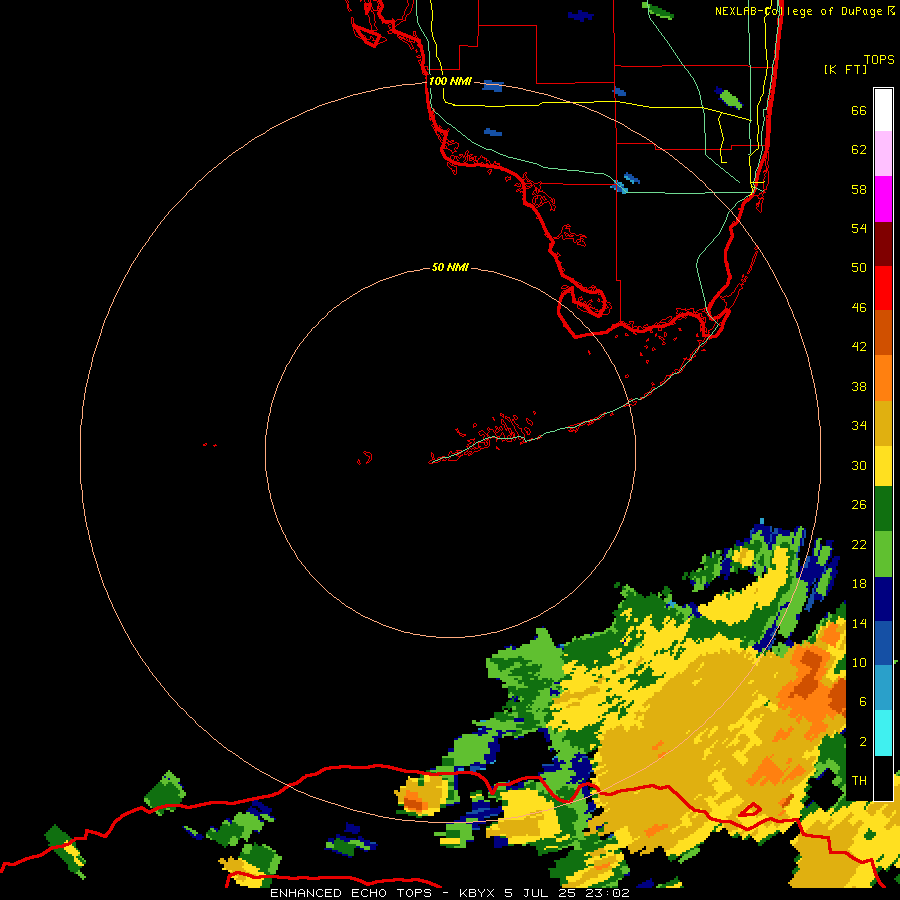The width and height of the screenshot is (900, 900).
Task: Click the "100 NMI" range ring label
Action: click(450, 82)
